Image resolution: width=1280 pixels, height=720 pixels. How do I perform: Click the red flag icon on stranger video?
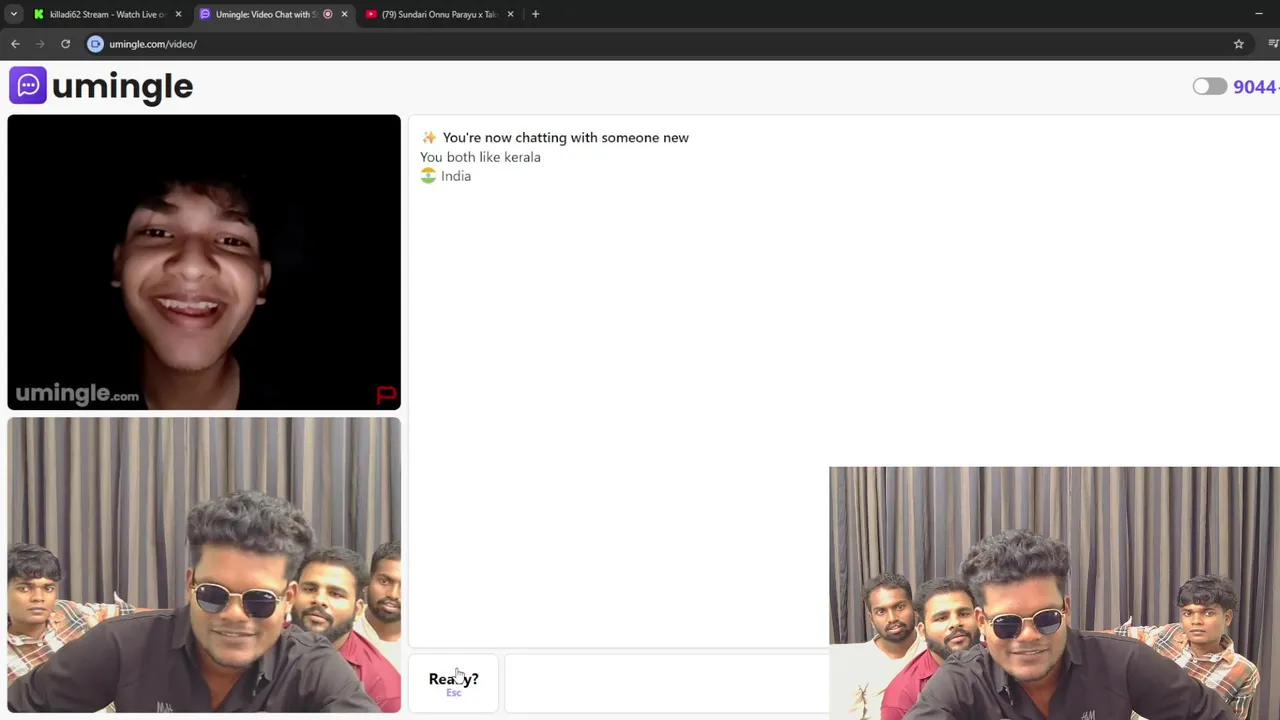pos(386,395)
